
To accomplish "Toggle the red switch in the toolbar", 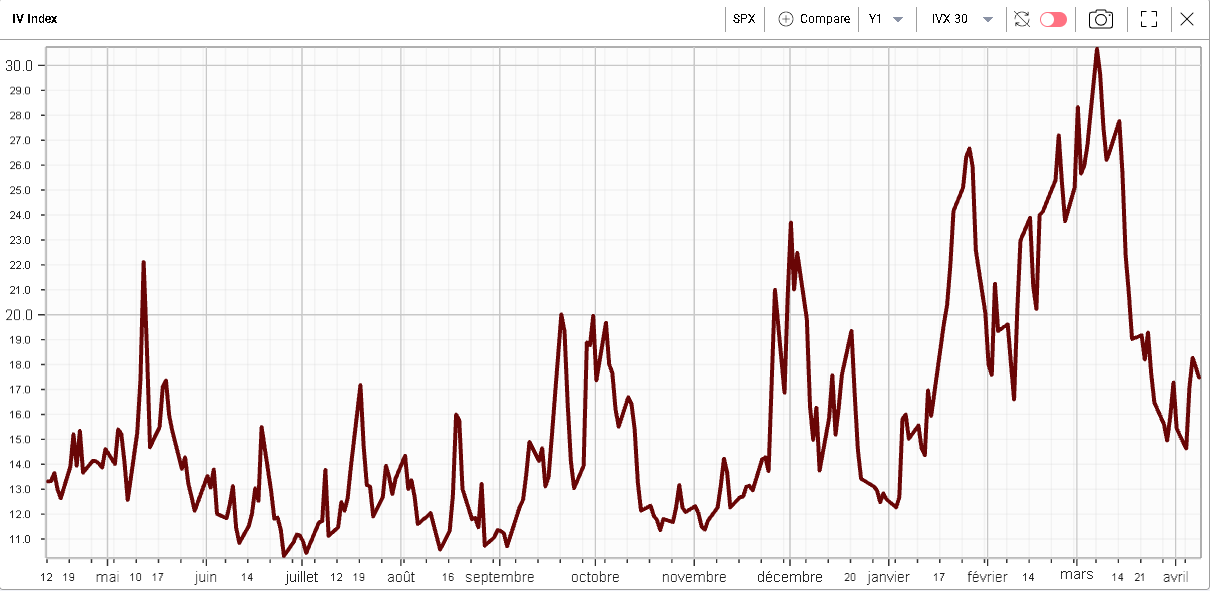I will 1053,19.
